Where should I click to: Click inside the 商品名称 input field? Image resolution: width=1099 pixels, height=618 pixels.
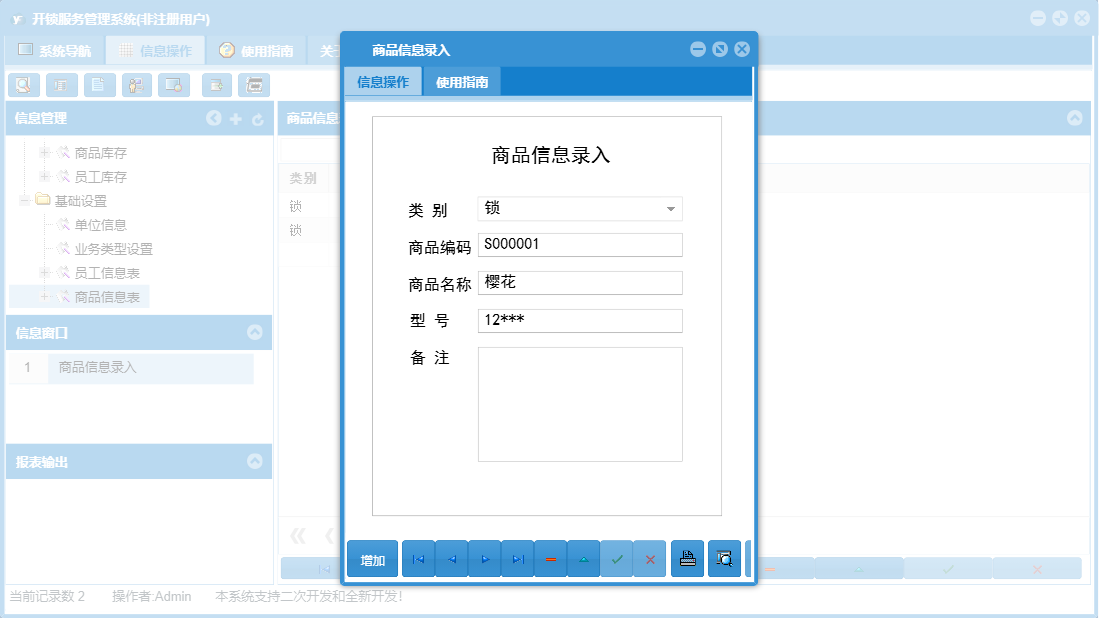click(x=580, y=282)
